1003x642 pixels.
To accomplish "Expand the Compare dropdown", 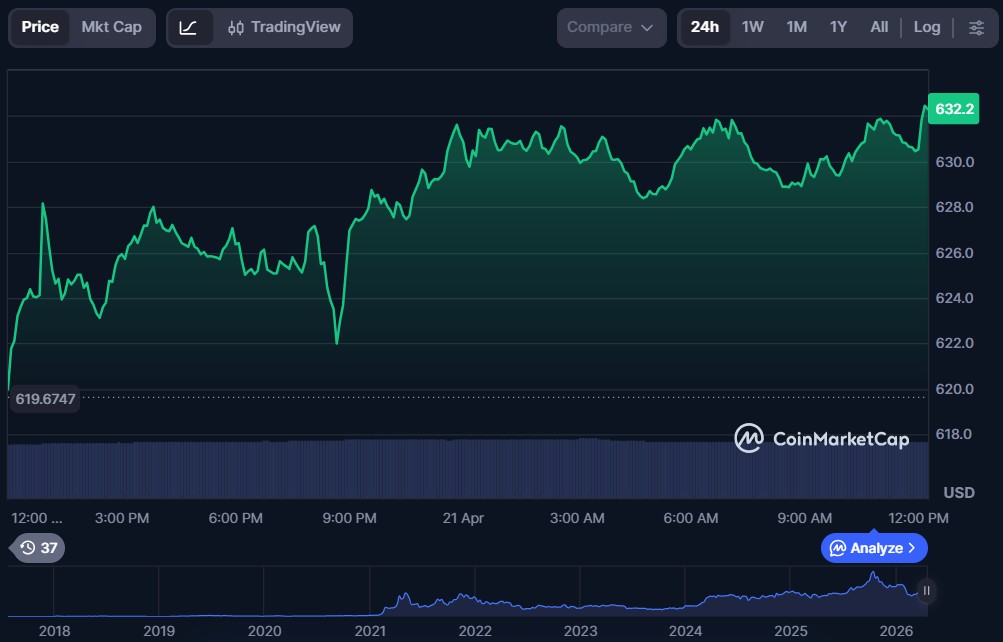I will click(610, 27).
